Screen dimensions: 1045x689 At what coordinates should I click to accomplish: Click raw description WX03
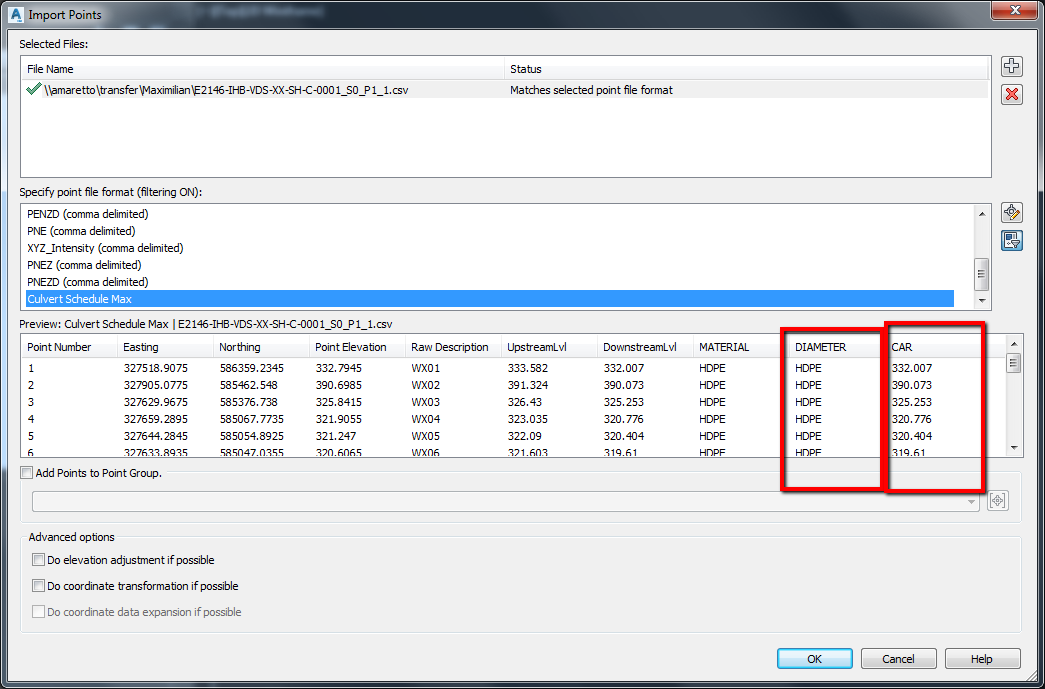(x=425, y=402)
